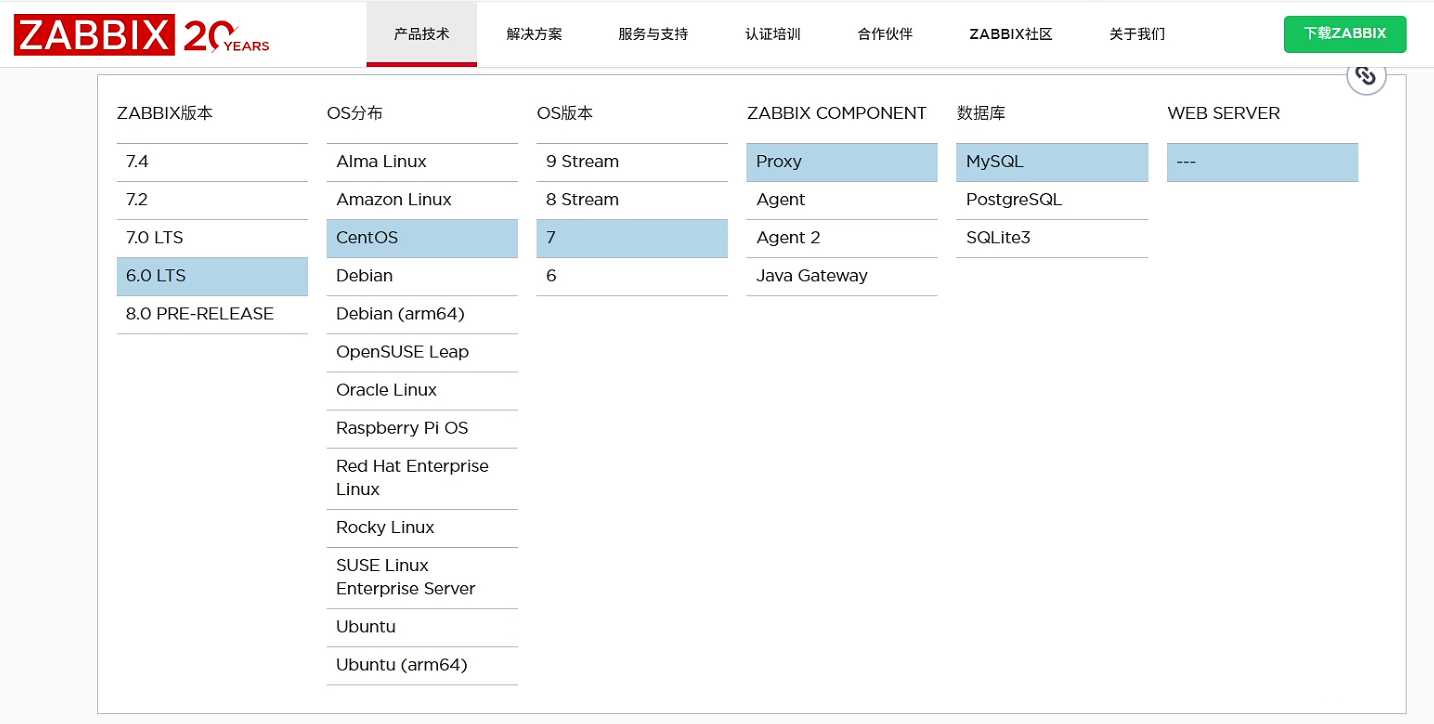Viewport: 1434px width, 724px height.
Task: Select MySQL as database
Action: [x=1052, y=162]
